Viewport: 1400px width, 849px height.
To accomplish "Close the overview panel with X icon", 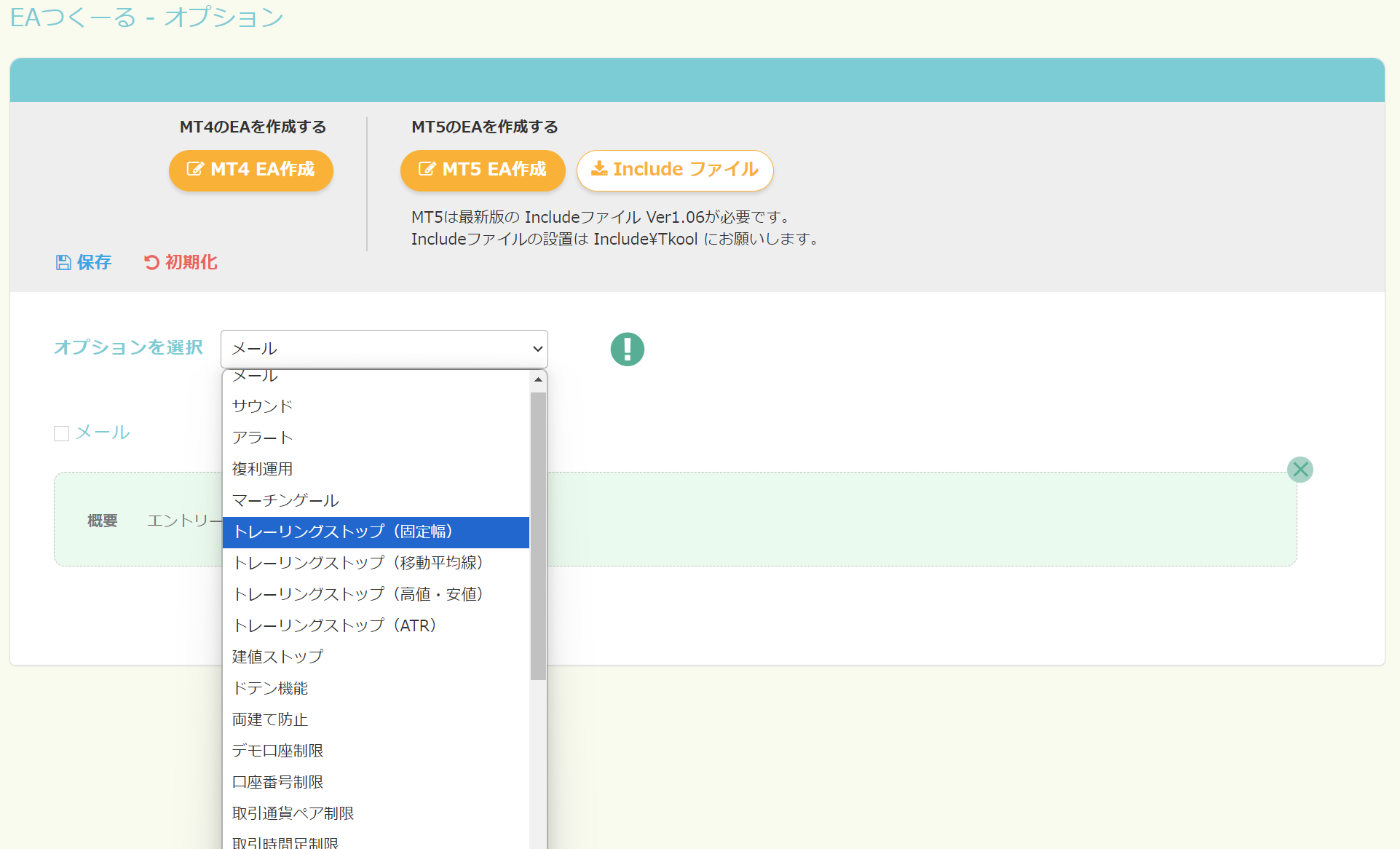I will [x=1300, y=470].
